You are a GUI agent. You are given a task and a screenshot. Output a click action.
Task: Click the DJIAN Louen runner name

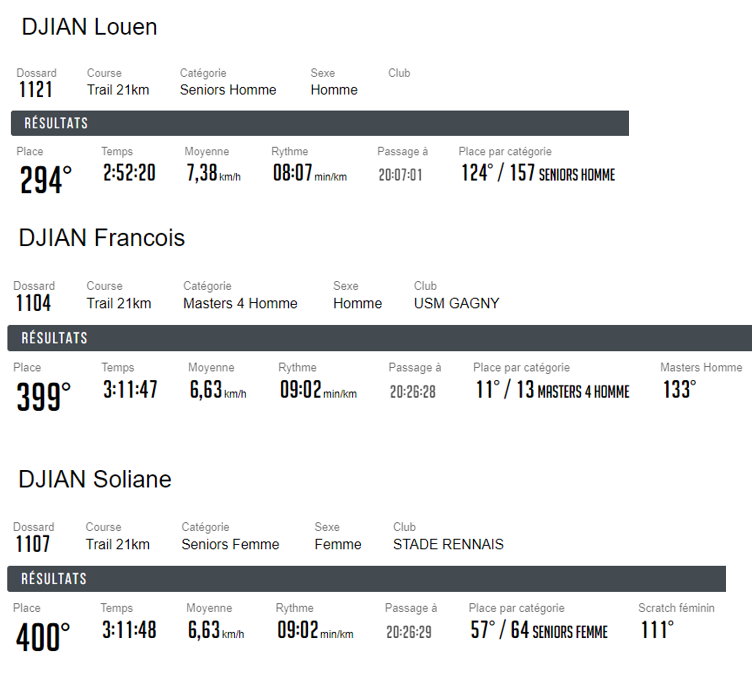(x=89, y=27)
